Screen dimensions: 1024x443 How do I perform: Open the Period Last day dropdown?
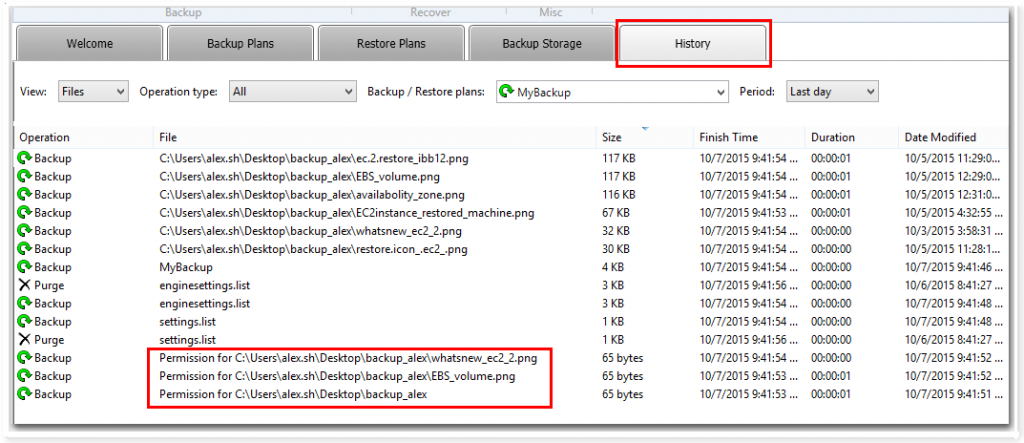pos(831,92)
